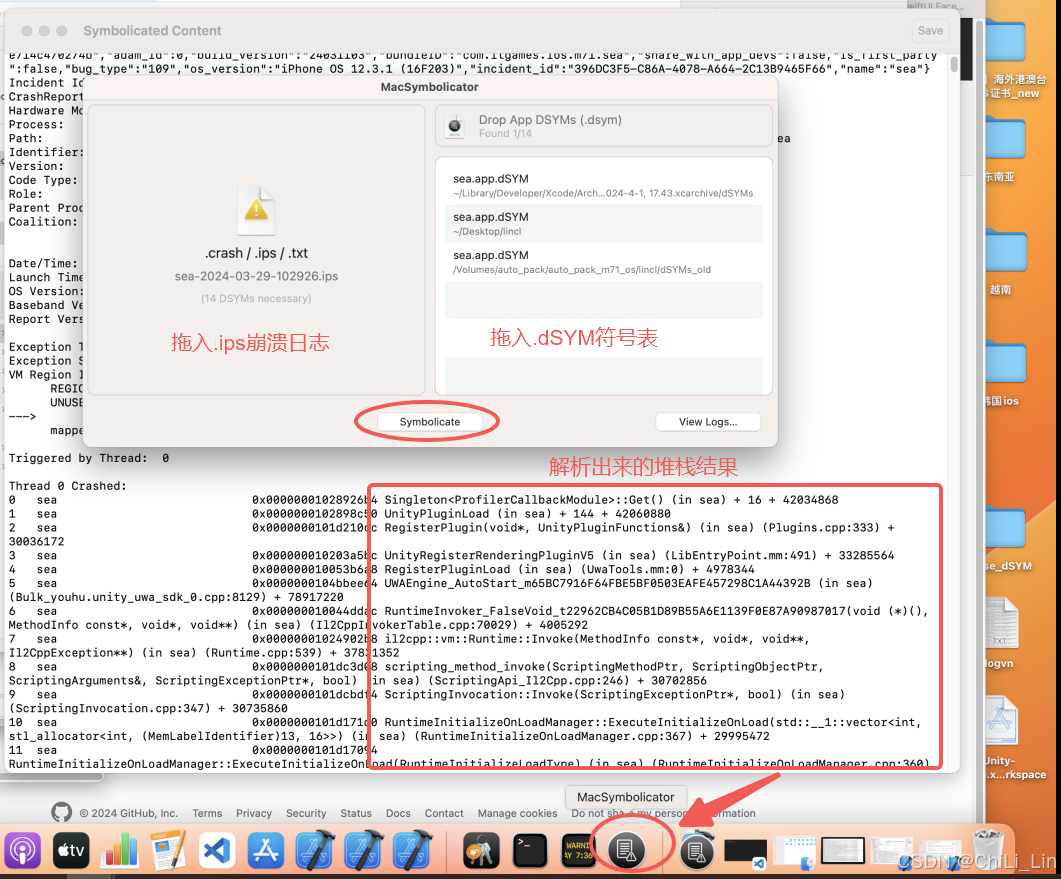Click the Drop App DSYMs header
Image resolution: width=1061 pixels, height=879 pixels.
tap(603, 125)
